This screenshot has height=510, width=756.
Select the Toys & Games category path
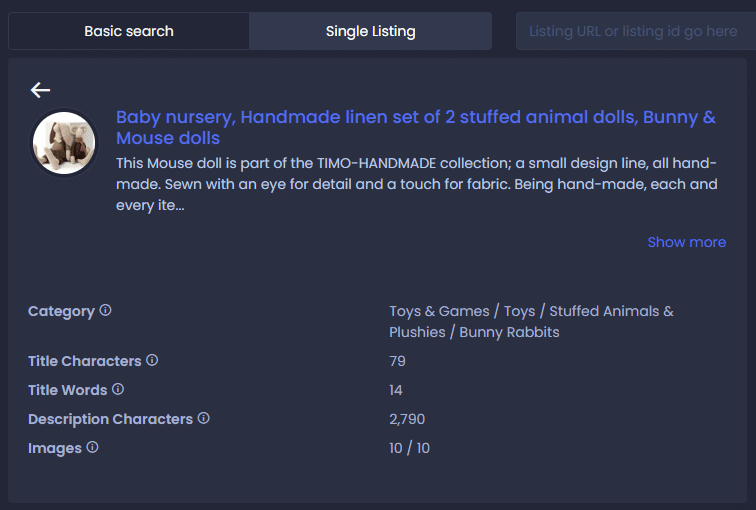[531, 322]
